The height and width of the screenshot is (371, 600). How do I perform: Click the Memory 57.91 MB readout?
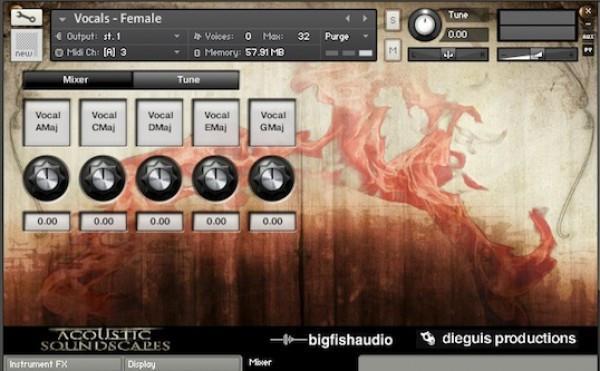click(x=264, y=52)
